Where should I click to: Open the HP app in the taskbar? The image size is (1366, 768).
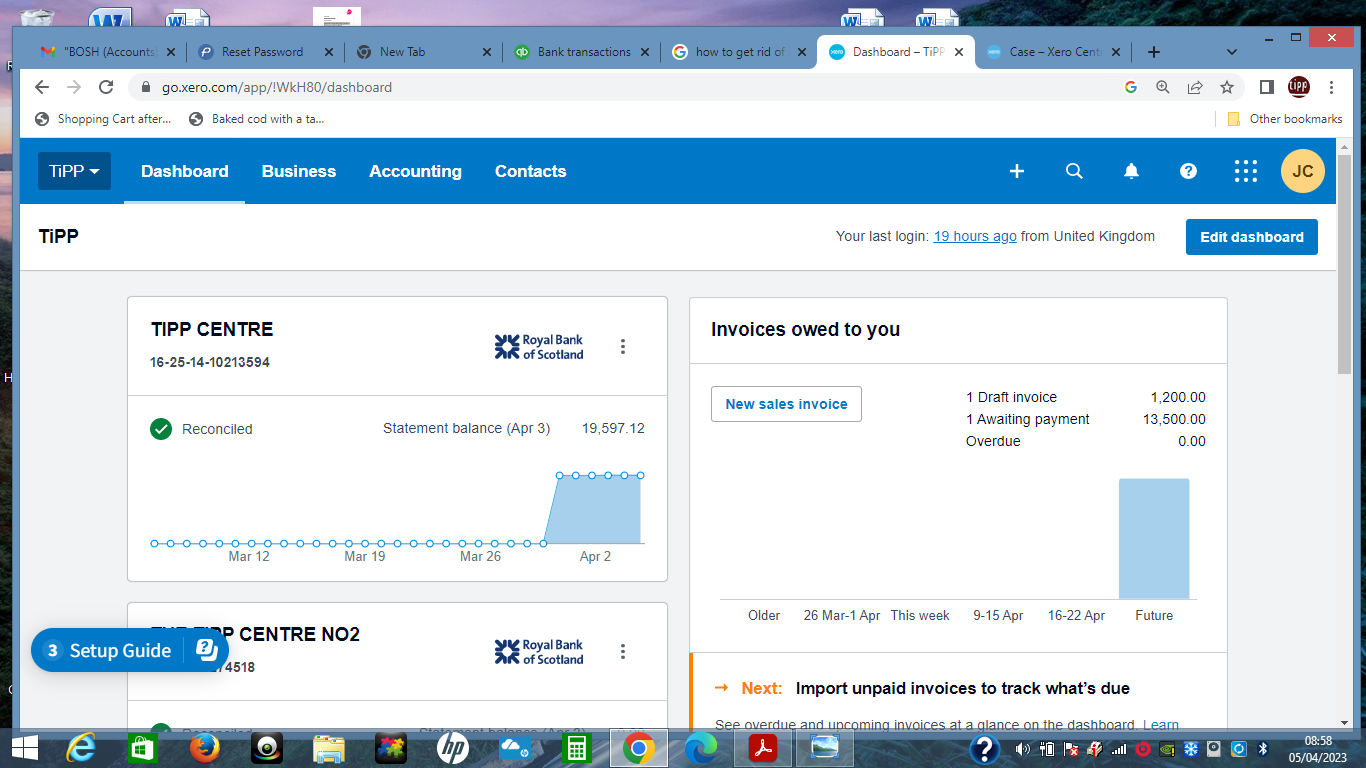point(453,748)
